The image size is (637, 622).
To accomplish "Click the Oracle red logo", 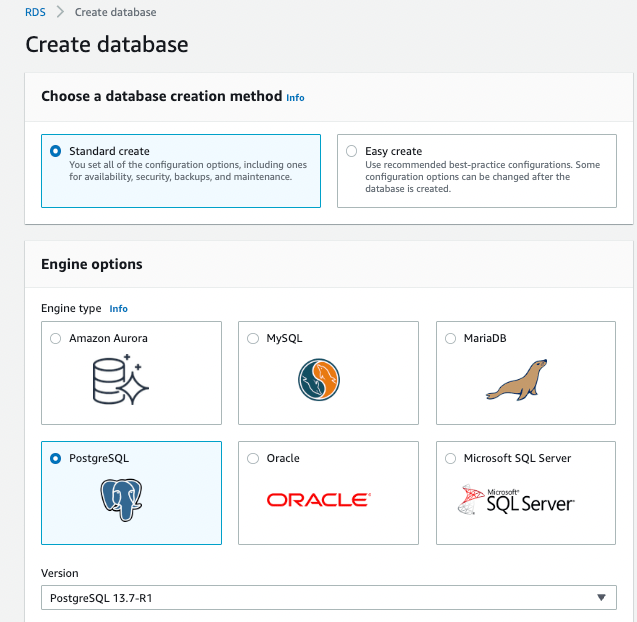I will point(318,500).
